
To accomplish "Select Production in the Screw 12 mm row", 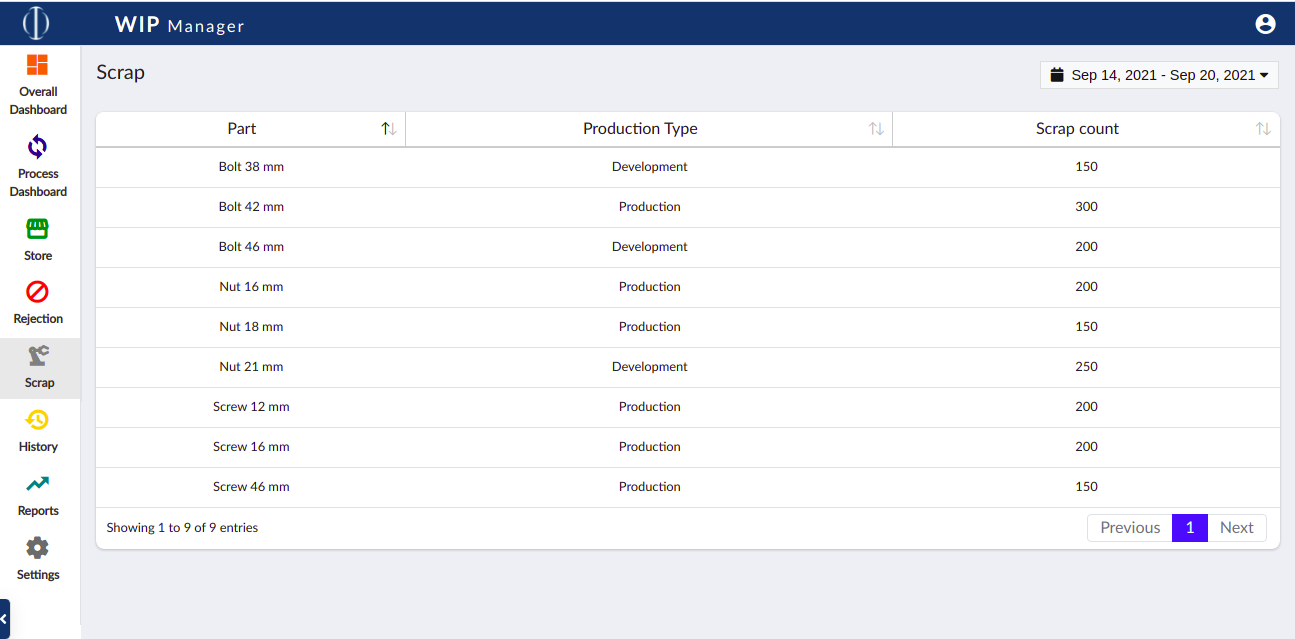I will click(x=650, y=407).
